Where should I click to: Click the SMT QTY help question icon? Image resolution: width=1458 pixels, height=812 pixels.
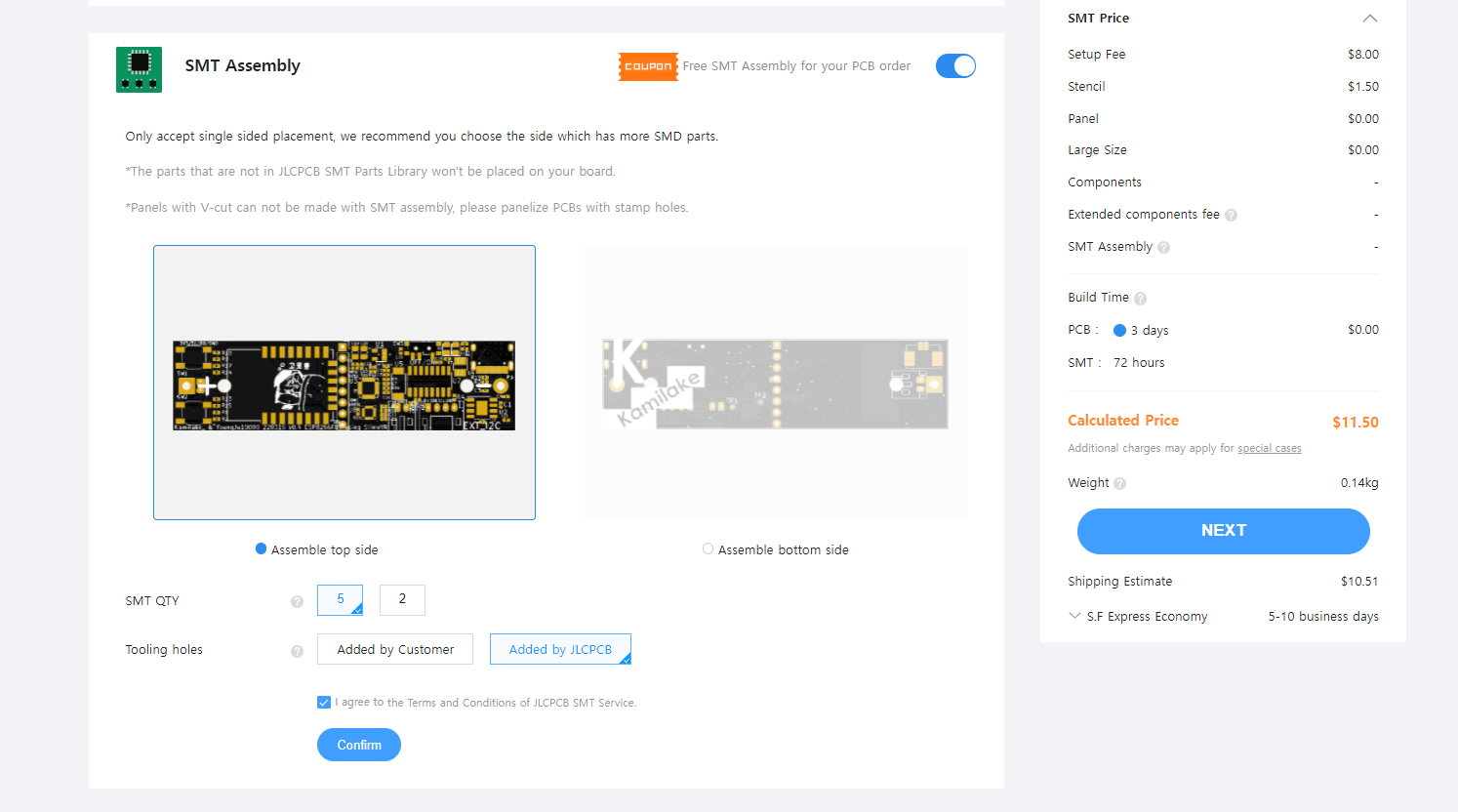point(297,601)
